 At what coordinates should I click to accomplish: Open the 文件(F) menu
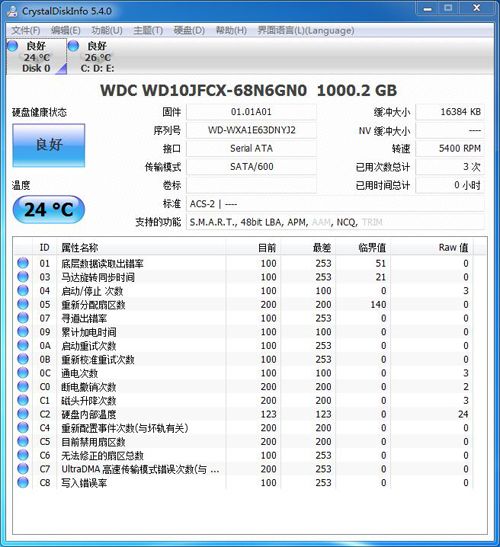pos(25,30)
